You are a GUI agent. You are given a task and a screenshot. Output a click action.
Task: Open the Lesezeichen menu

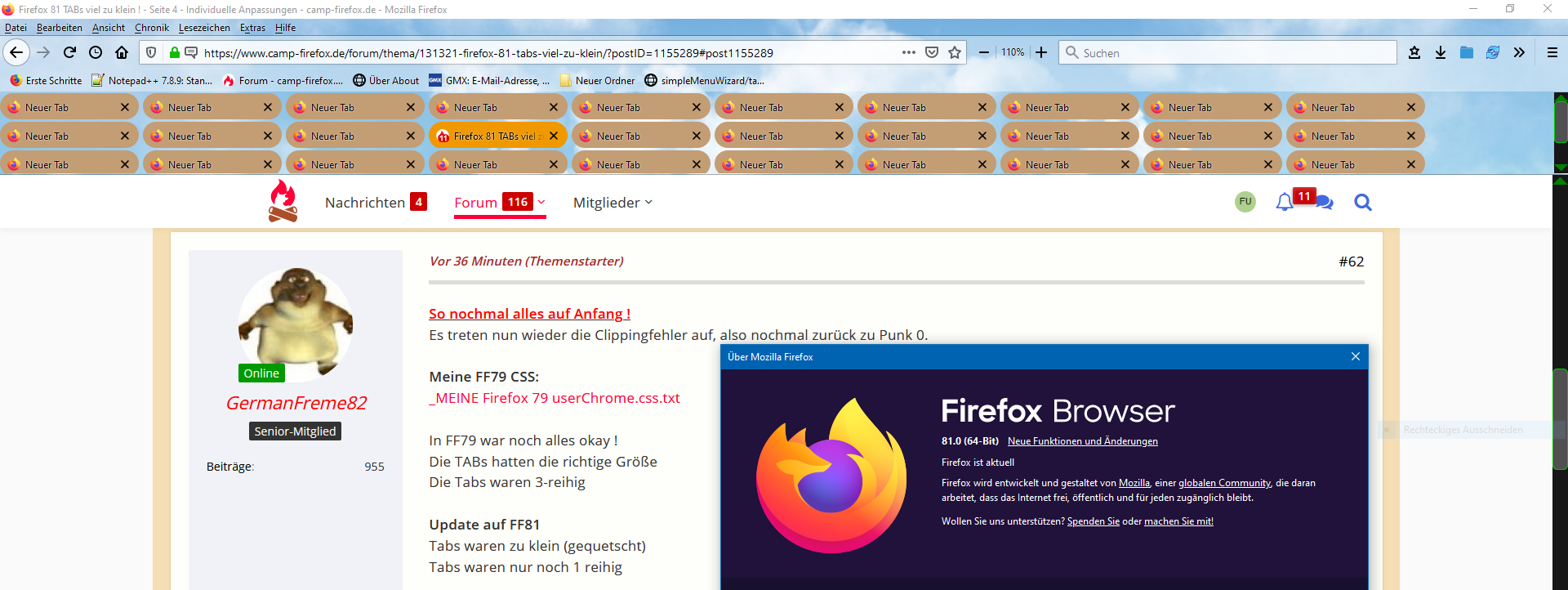(x=204, y=28)
